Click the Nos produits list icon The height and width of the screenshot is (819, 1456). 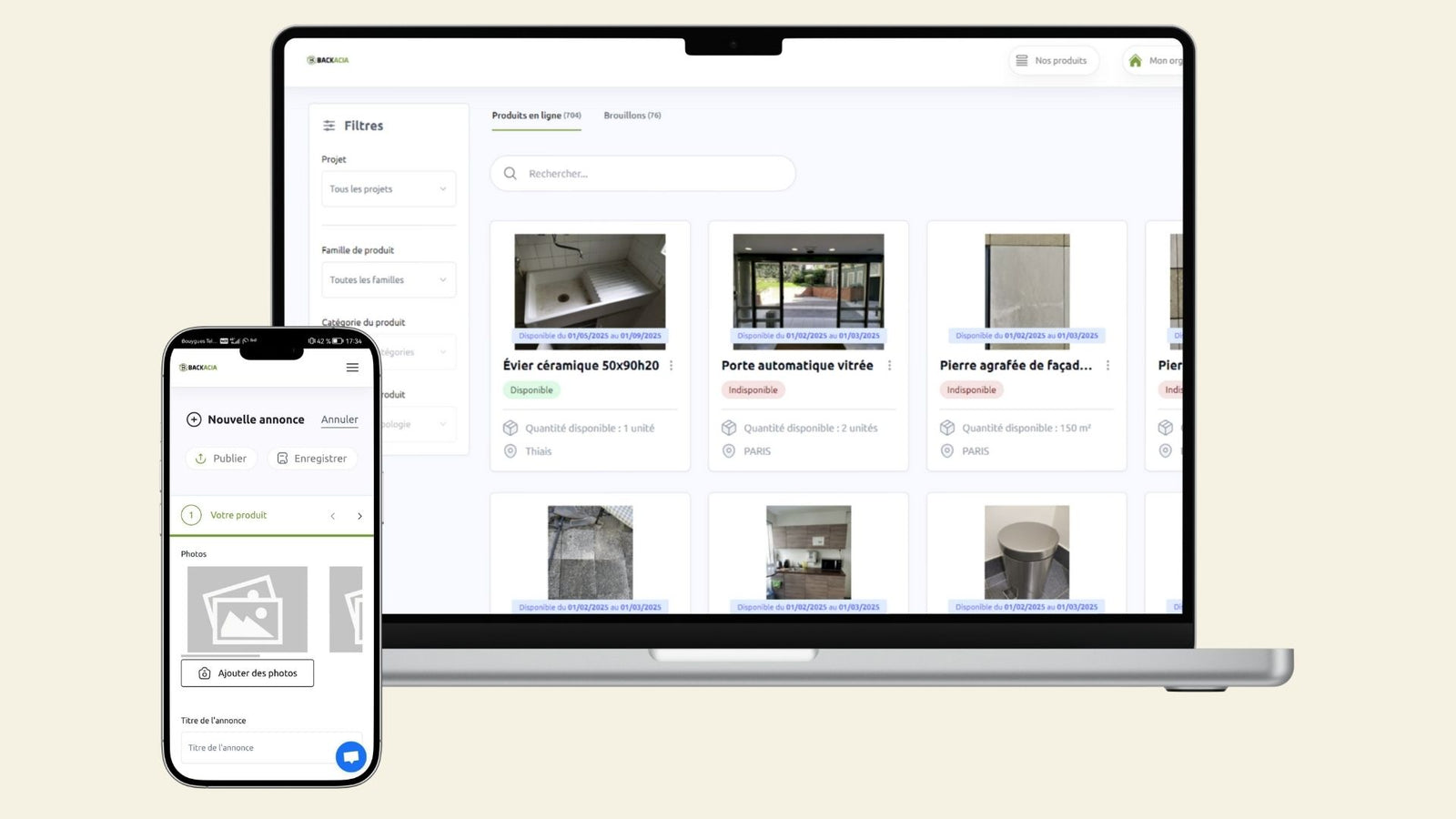(1022, 61)
